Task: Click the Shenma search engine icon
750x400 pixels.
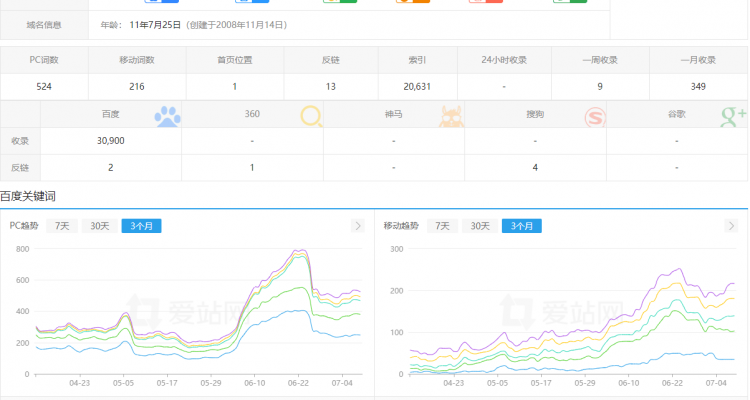Action: click(454, 116)
